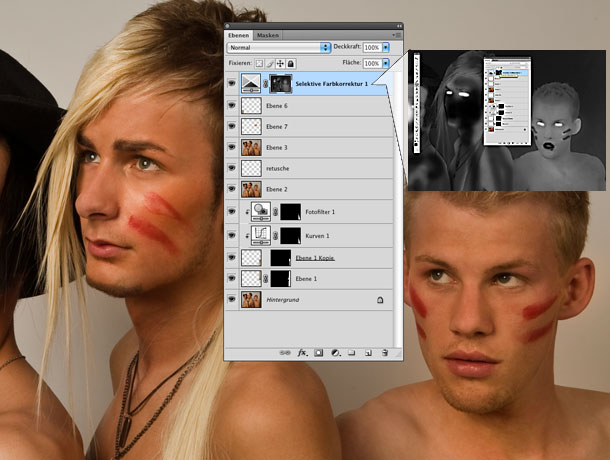This screenshot has width=610, height=460.
Task: Select the black mask of Fotofilter 1
Action: (x=291, y=212)
